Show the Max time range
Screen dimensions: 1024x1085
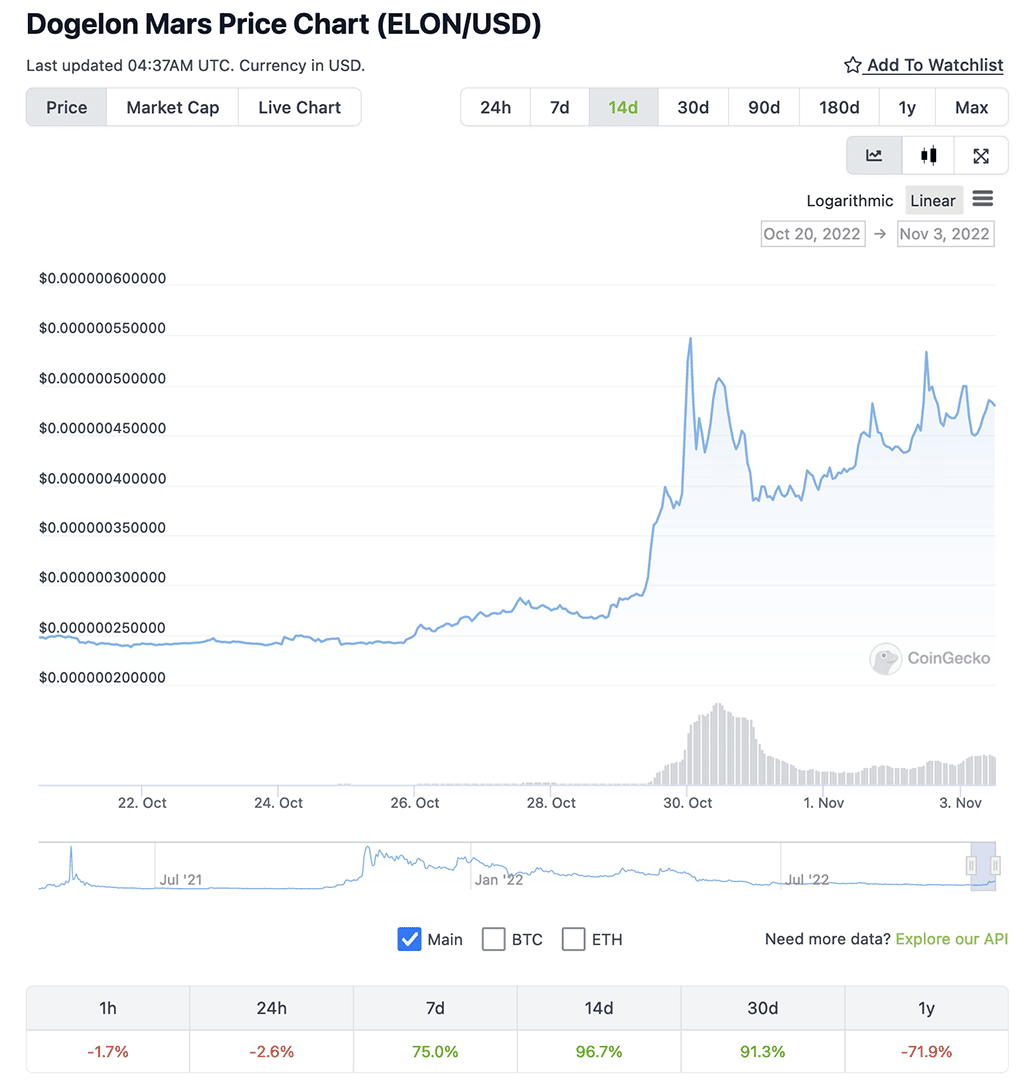tap(971, 107)
